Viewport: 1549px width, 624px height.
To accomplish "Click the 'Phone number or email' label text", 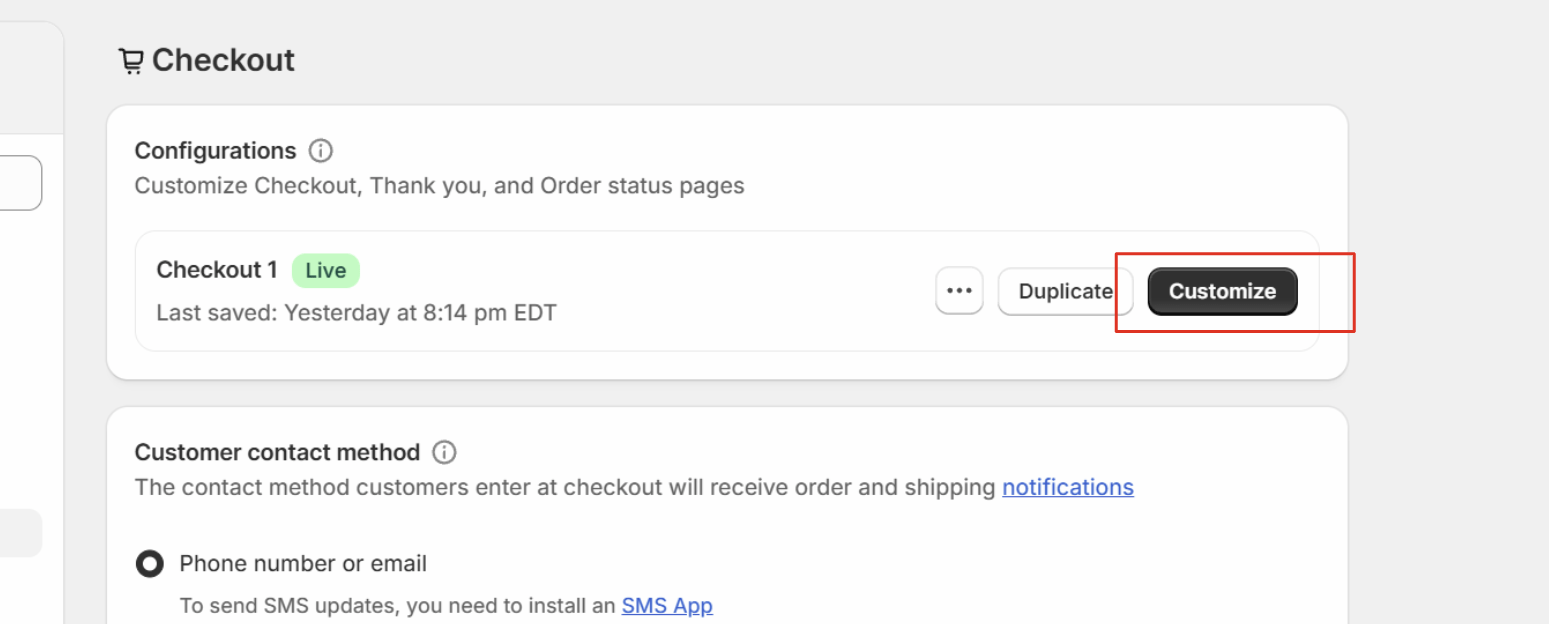I will [303, 564].
